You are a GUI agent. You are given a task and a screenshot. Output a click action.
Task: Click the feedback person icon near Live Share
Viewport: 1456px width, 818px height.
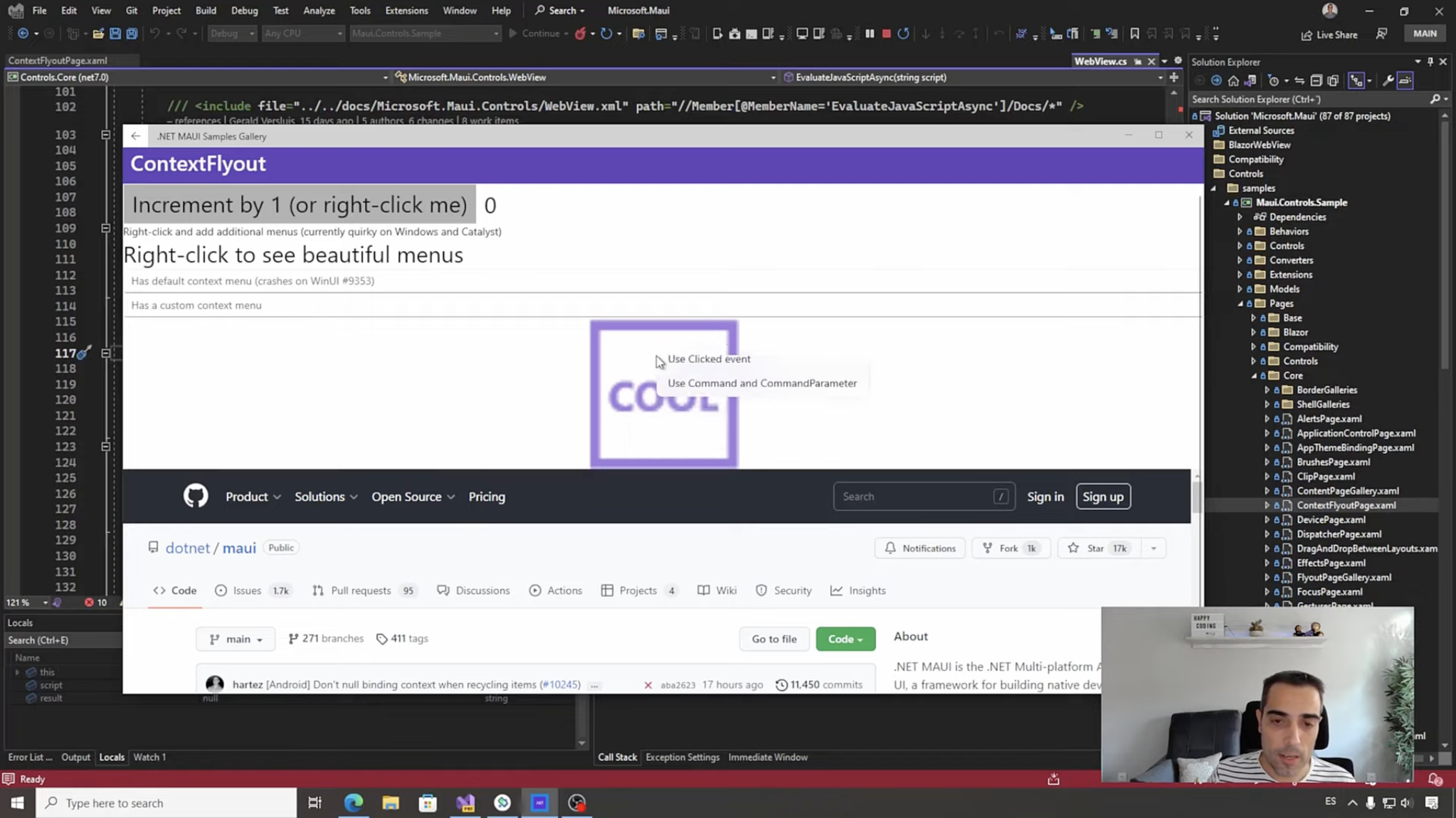(1381, 33)
